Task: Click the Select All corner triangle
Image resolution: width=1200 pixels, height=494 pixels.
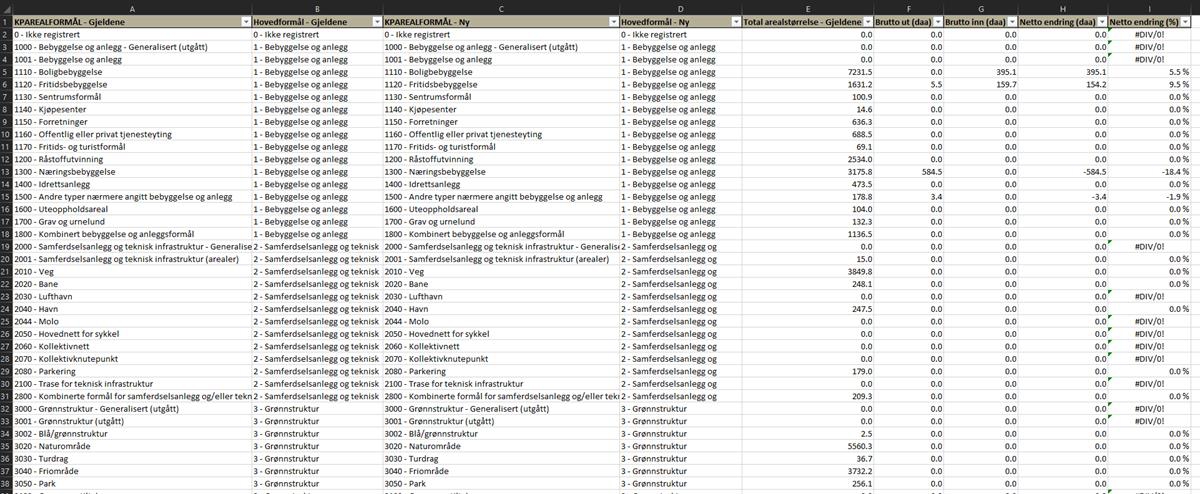Action: tap(6, 7)
